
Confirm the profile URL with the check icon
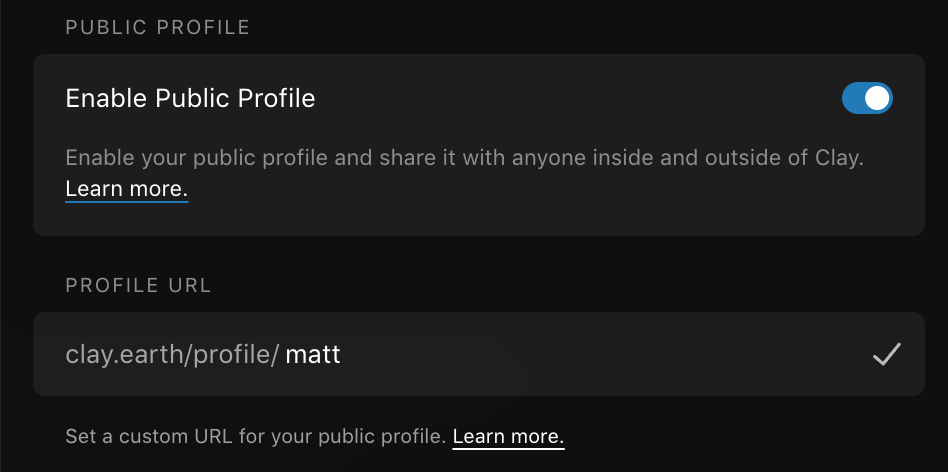click(x=886, y=354)
